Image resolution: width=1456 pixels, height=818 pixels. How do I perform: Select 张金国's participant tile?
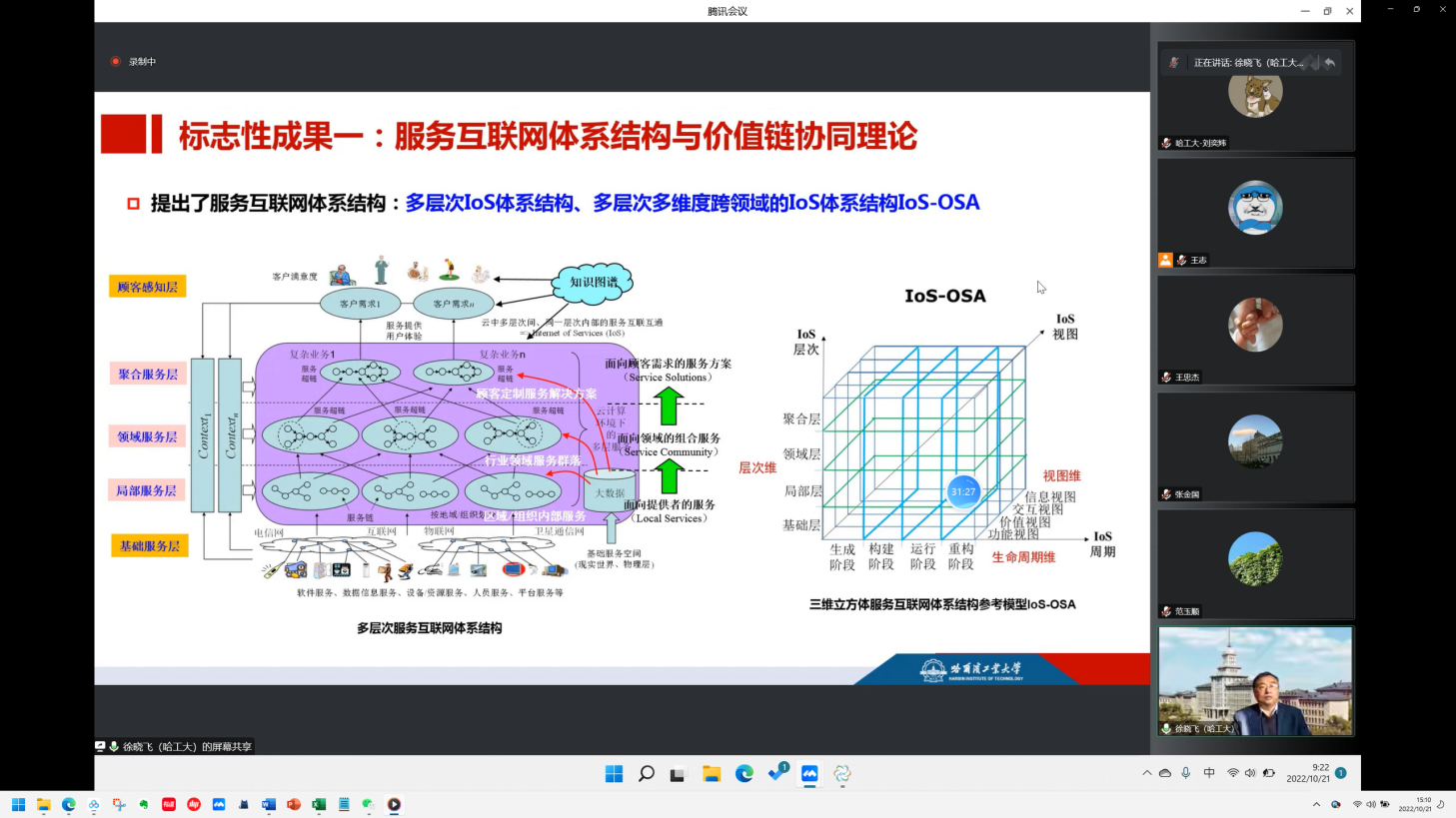[1255, 445]
